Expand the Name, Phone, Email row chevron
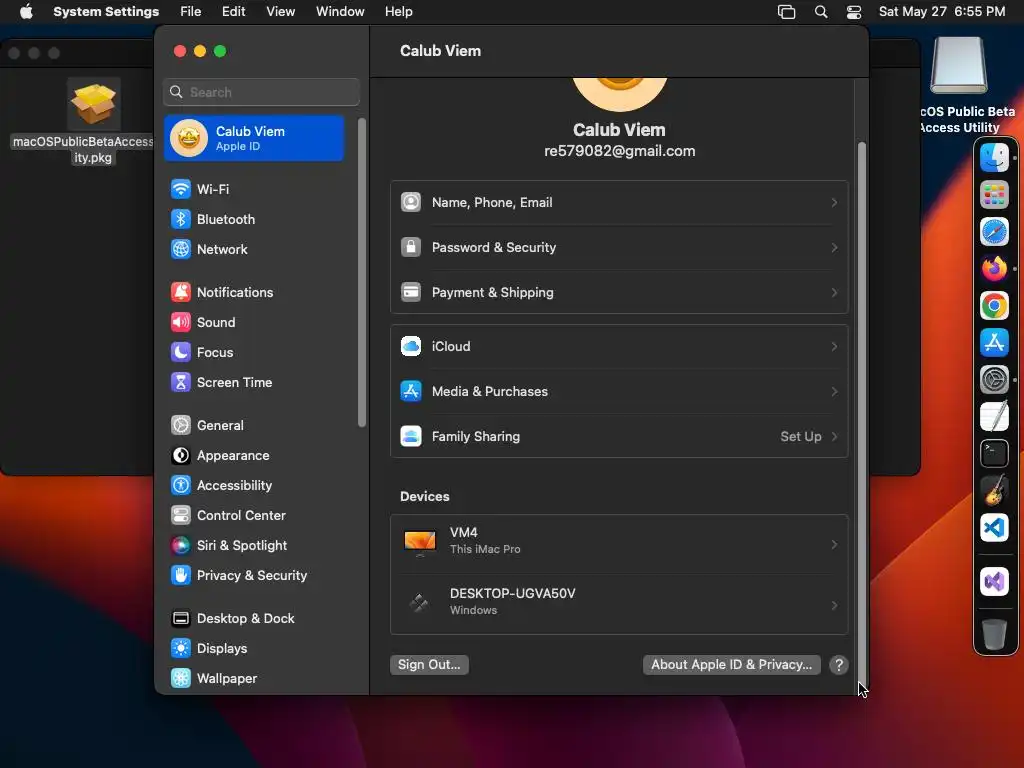This screenshot has height=768, width=1024. tap(835, 203)
